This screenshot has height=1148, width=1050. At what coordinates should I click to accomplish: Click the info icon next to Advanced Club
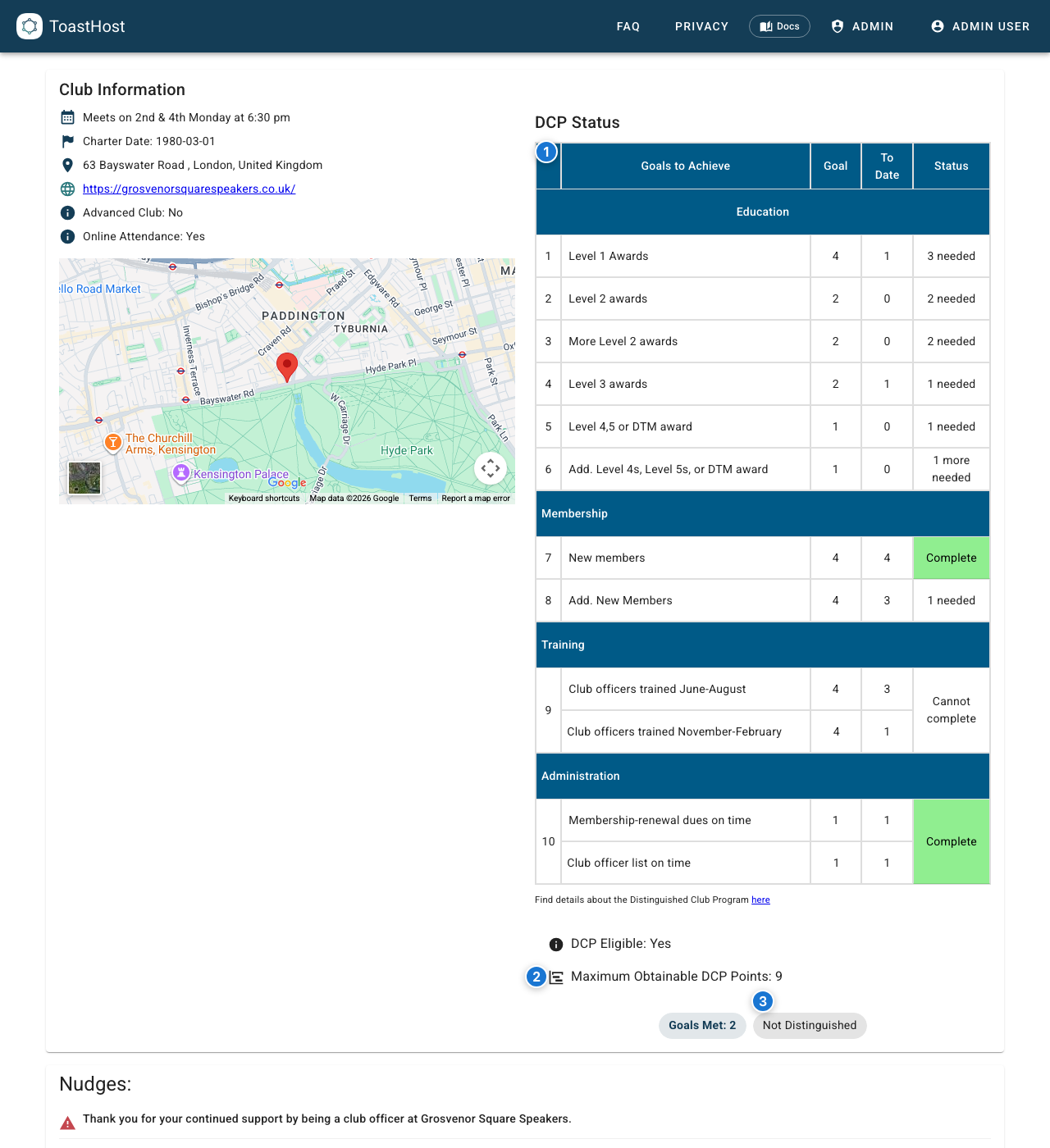(x=67, y=212)
